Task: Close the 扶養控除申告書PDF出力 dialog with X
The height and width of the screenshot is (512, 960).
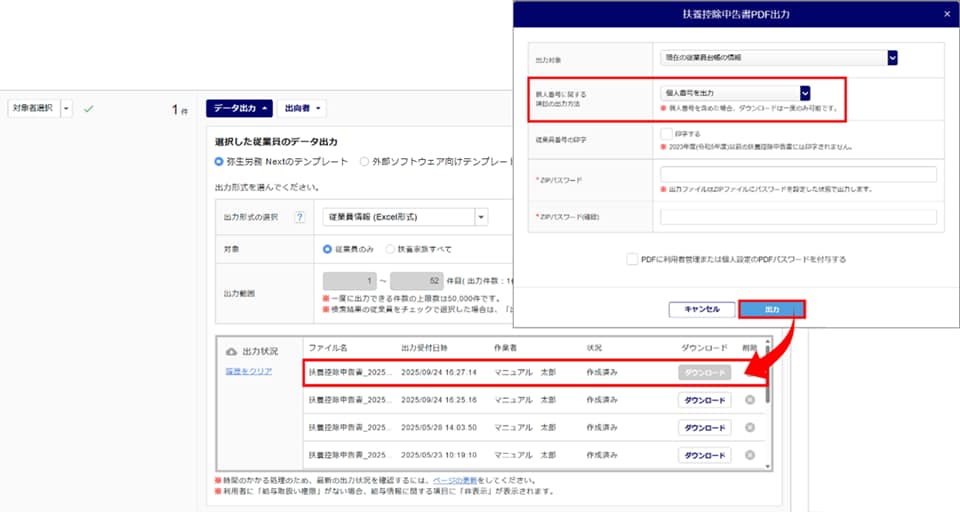Action: coord(947,13)
